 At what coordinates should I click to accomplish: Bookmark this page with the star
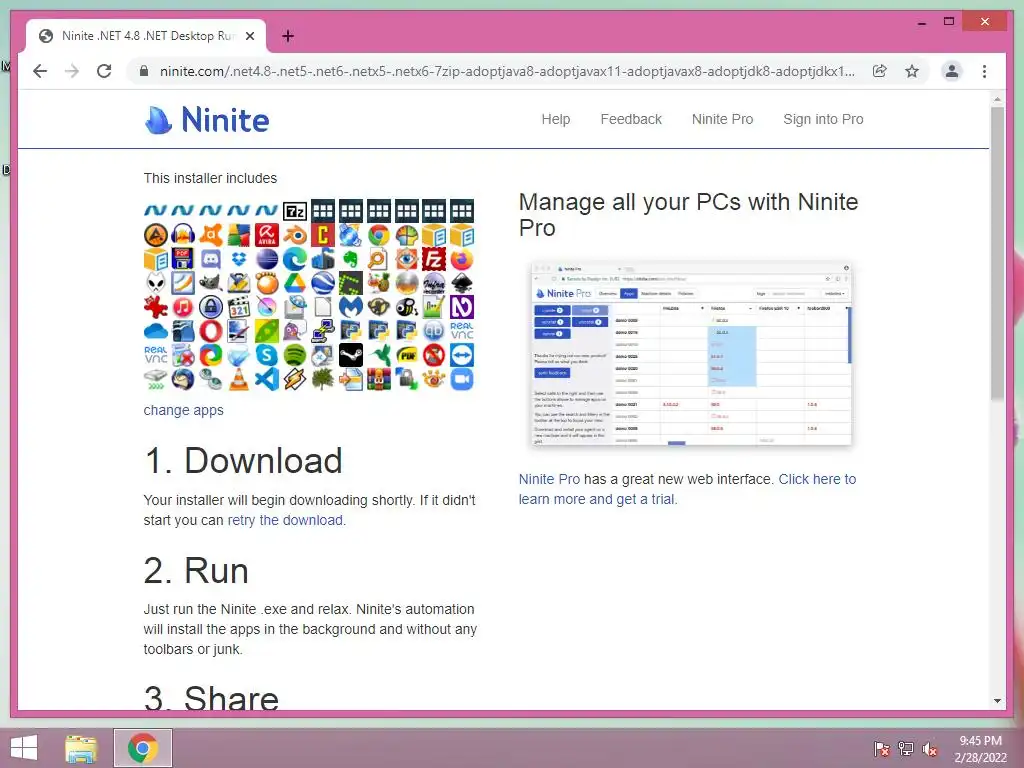(912, 71)
